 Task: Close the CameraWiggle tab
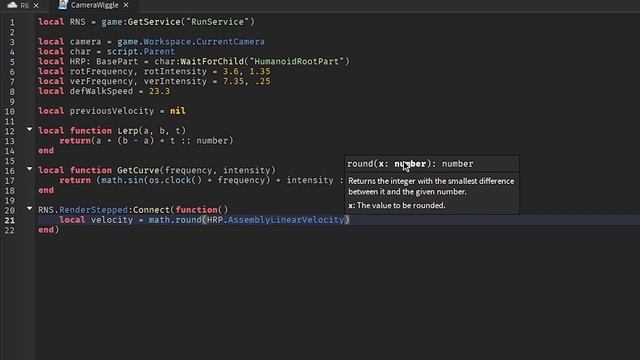coord(126,5)
